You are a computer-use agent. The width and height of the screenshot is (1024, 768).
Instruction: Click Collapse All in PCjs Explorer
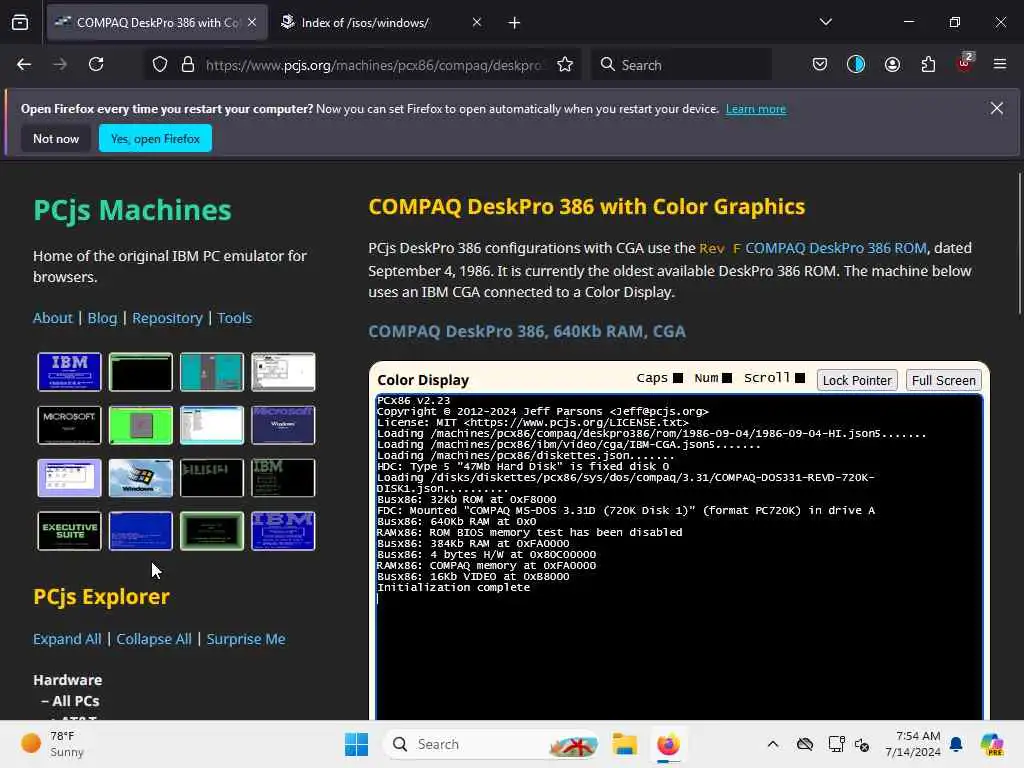tap(154, 639)
